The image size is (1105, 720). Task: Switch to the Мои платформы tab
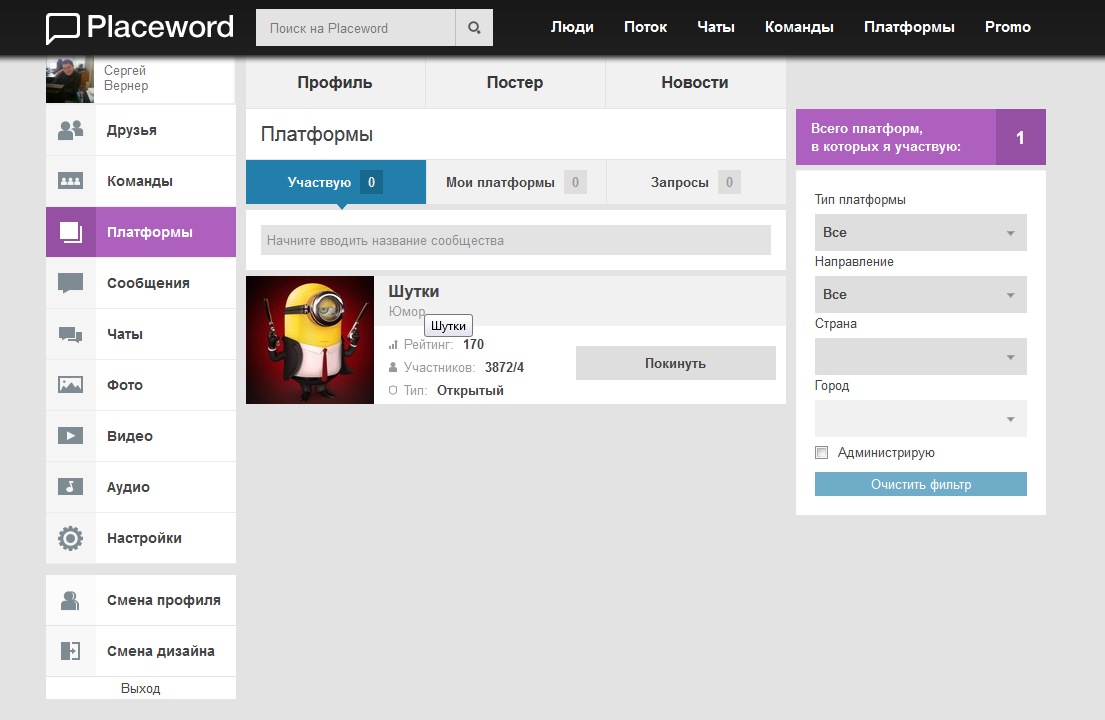click(x=516, y=182)
